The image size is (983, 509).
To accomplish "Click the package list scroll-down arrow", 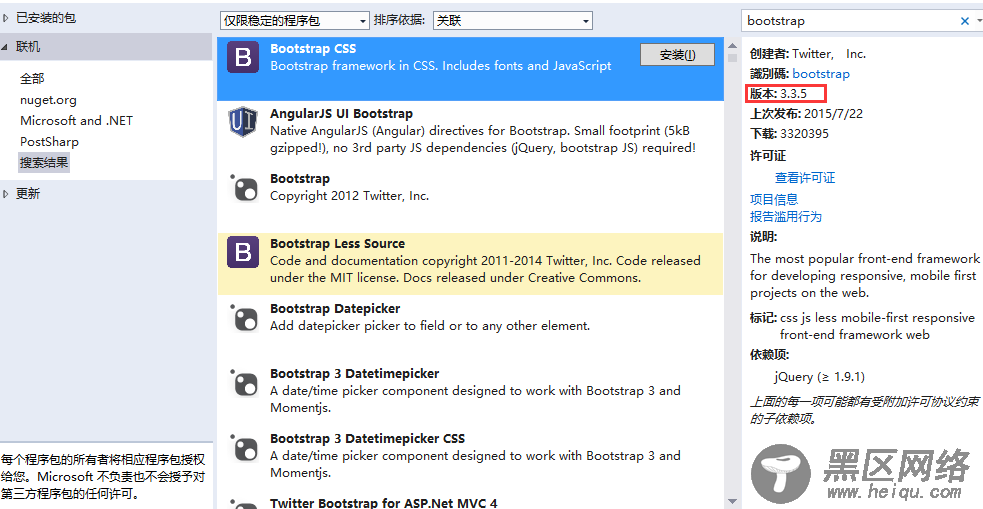I will tap(732, 501).
